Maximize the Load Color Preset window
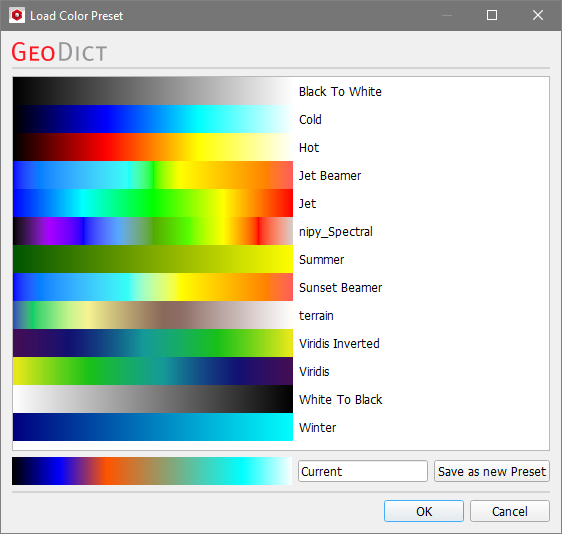562x534 pixels. click(492, 15)
